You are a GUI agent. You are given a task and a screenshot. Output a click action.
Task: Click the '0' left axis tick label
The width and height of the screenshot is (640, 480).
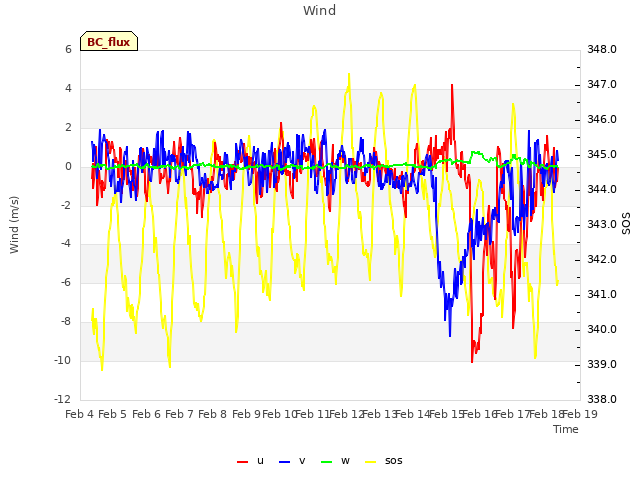[x=68, y=167]
